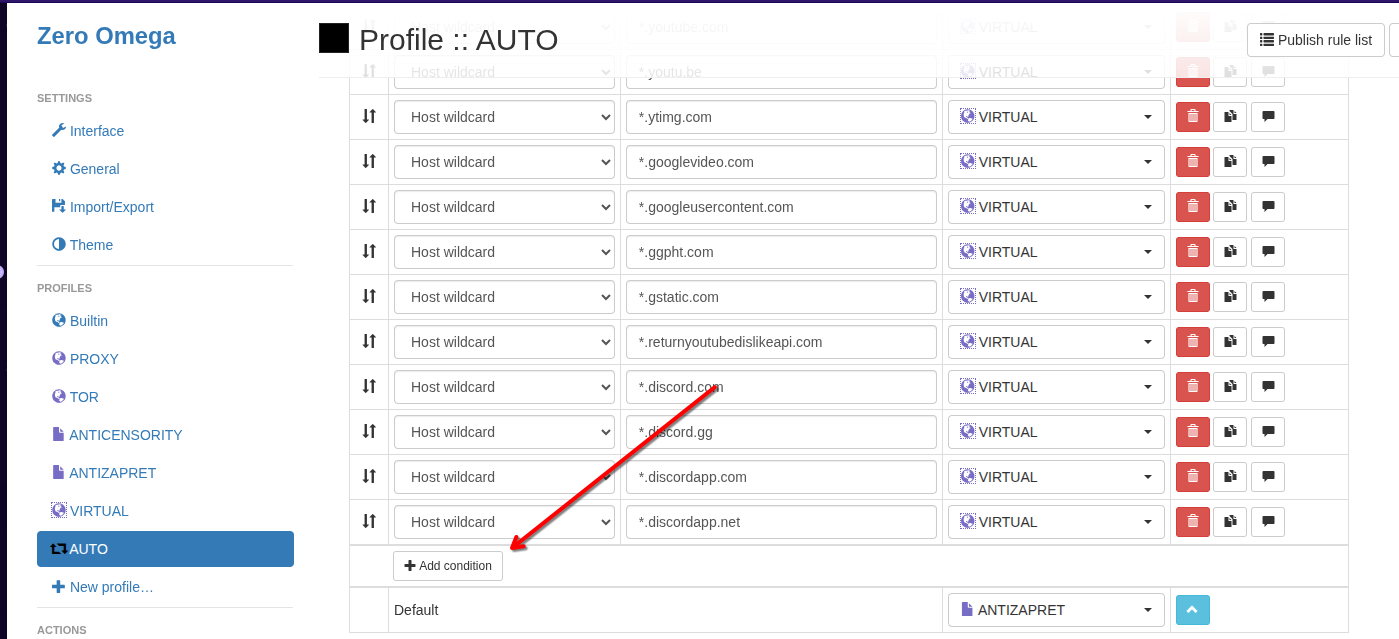This screenshot has width=1399, height=639.
Task: Click the black AUTO profile color swatch
Action: (x=334, y=38)
